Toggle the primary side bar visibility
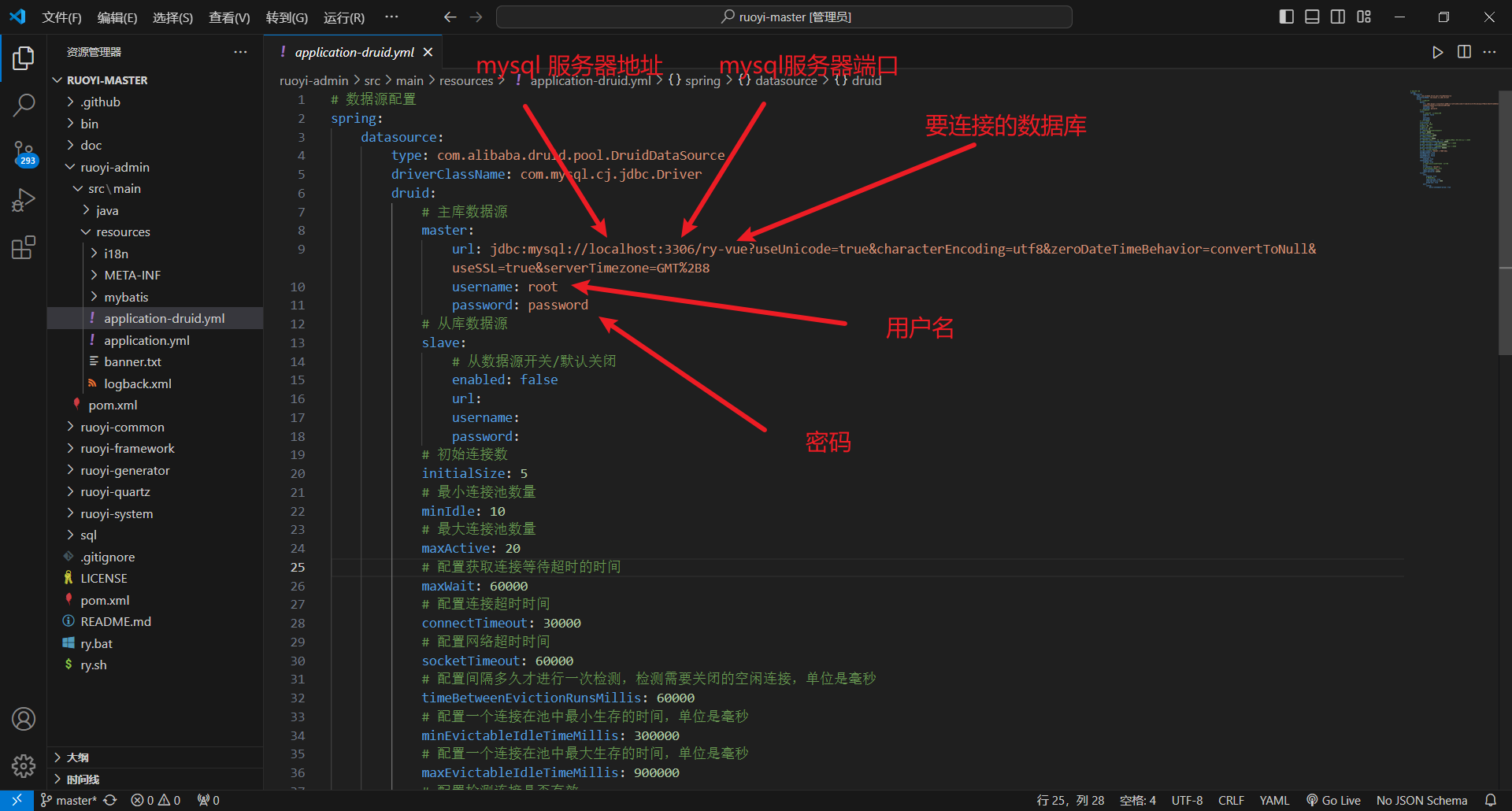Screen dimensions: 1512x811 tap(1286, 17)
